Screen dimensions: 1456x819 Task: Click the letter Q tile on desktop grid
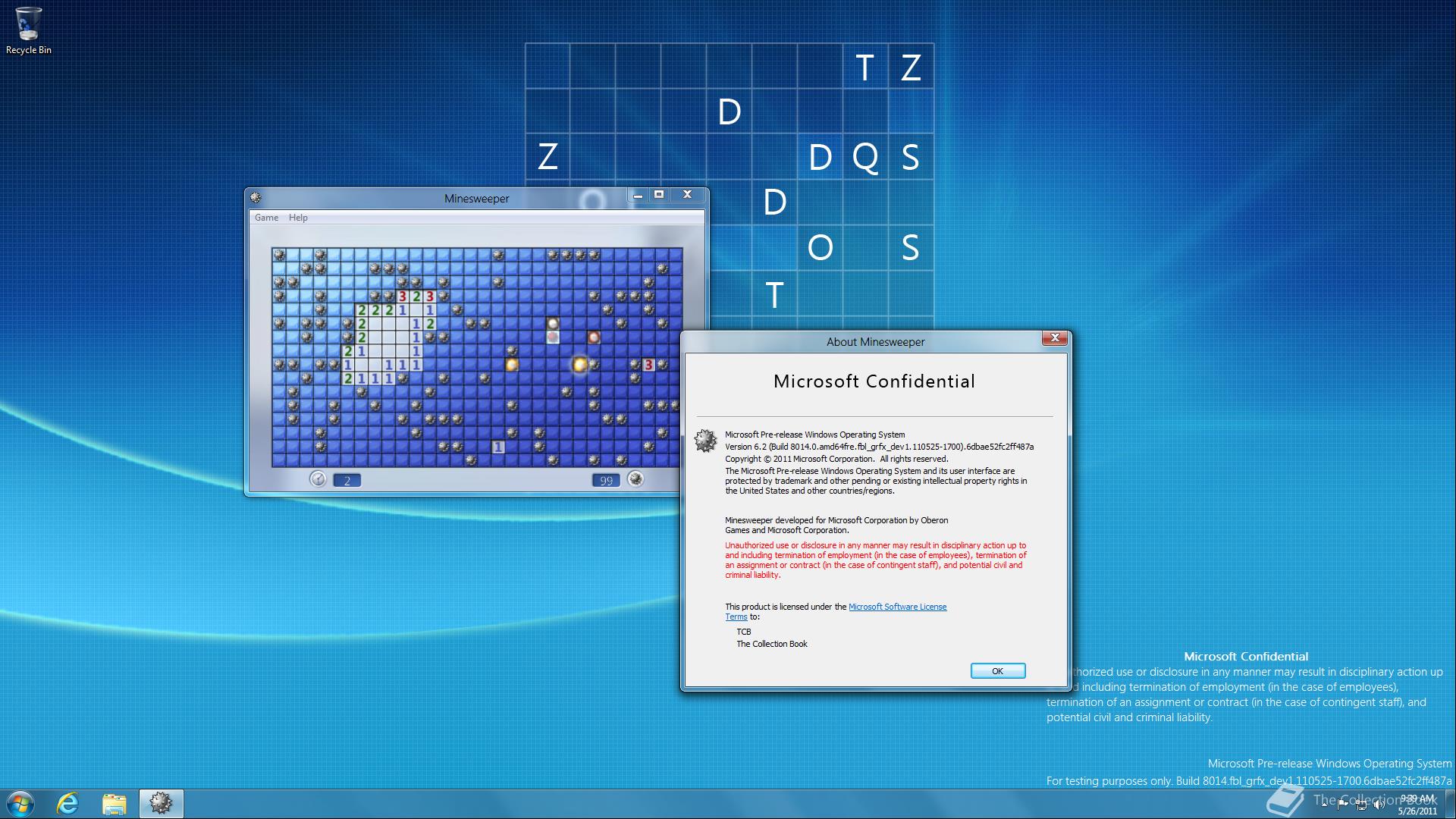tap(865, 157)
